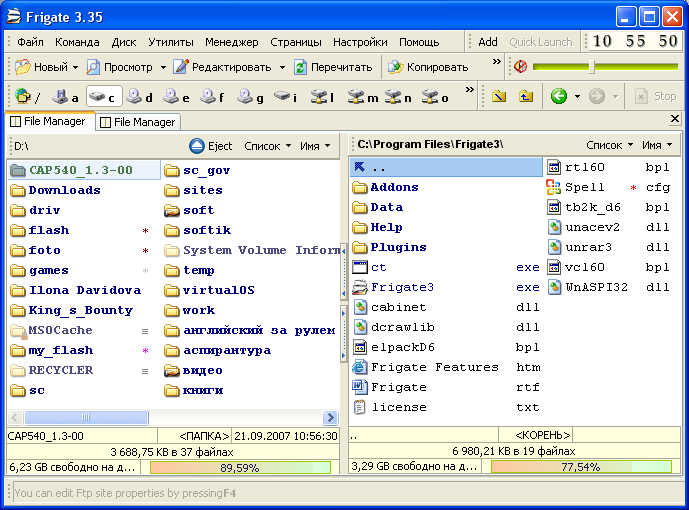The width and height of the screenshot is (689, 510).
Task: Expand drive bar overflow chevron
Action: (470, 90)
